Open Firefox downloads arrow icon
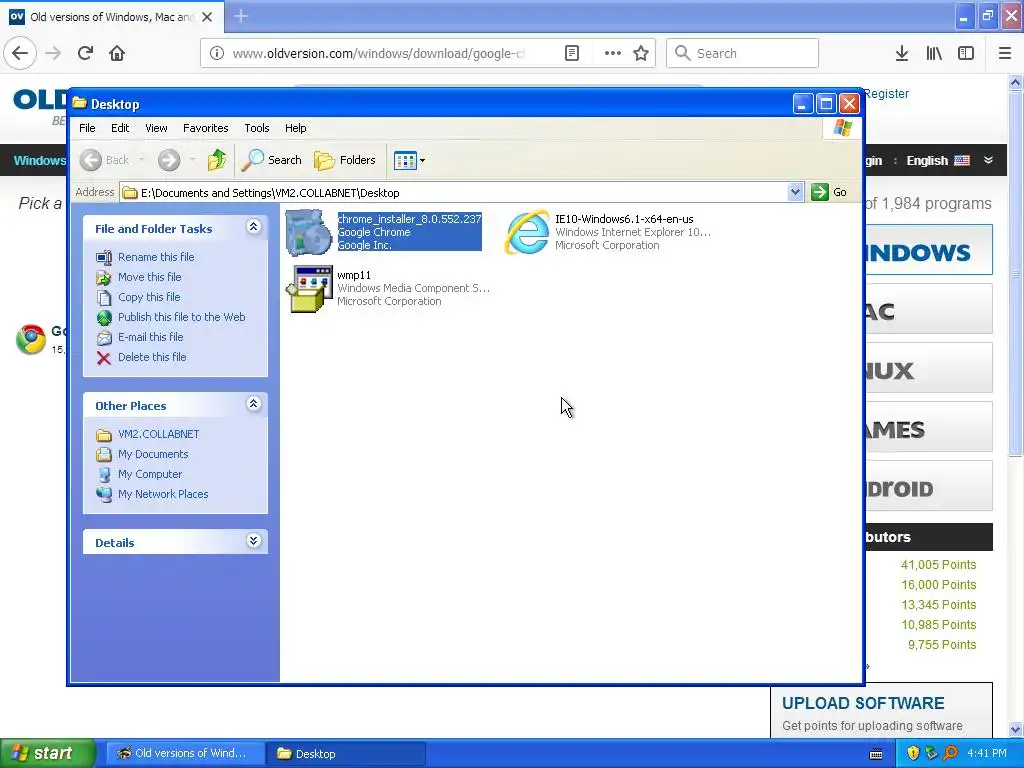 902,53
